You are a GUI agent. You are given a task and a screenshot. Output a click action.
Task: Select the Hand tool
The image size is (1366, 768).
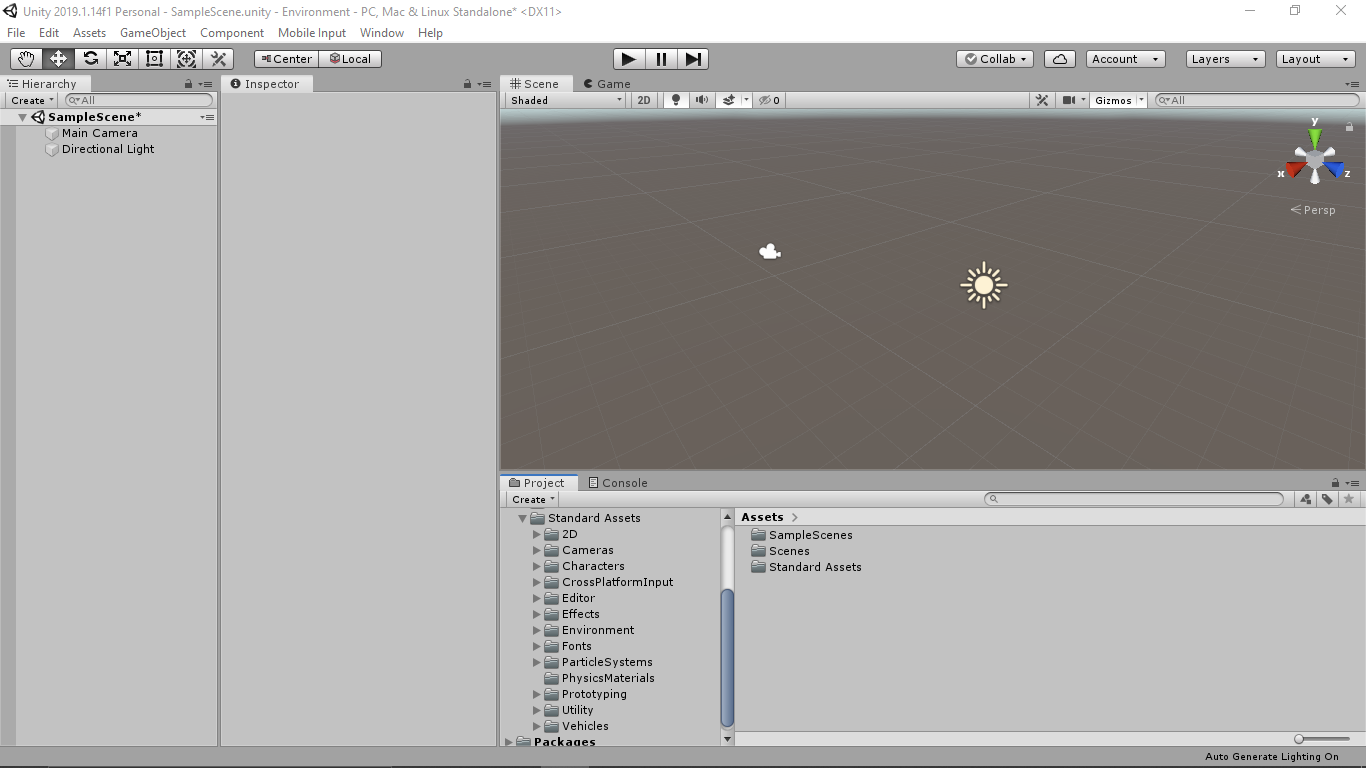[x=25, y=58]
